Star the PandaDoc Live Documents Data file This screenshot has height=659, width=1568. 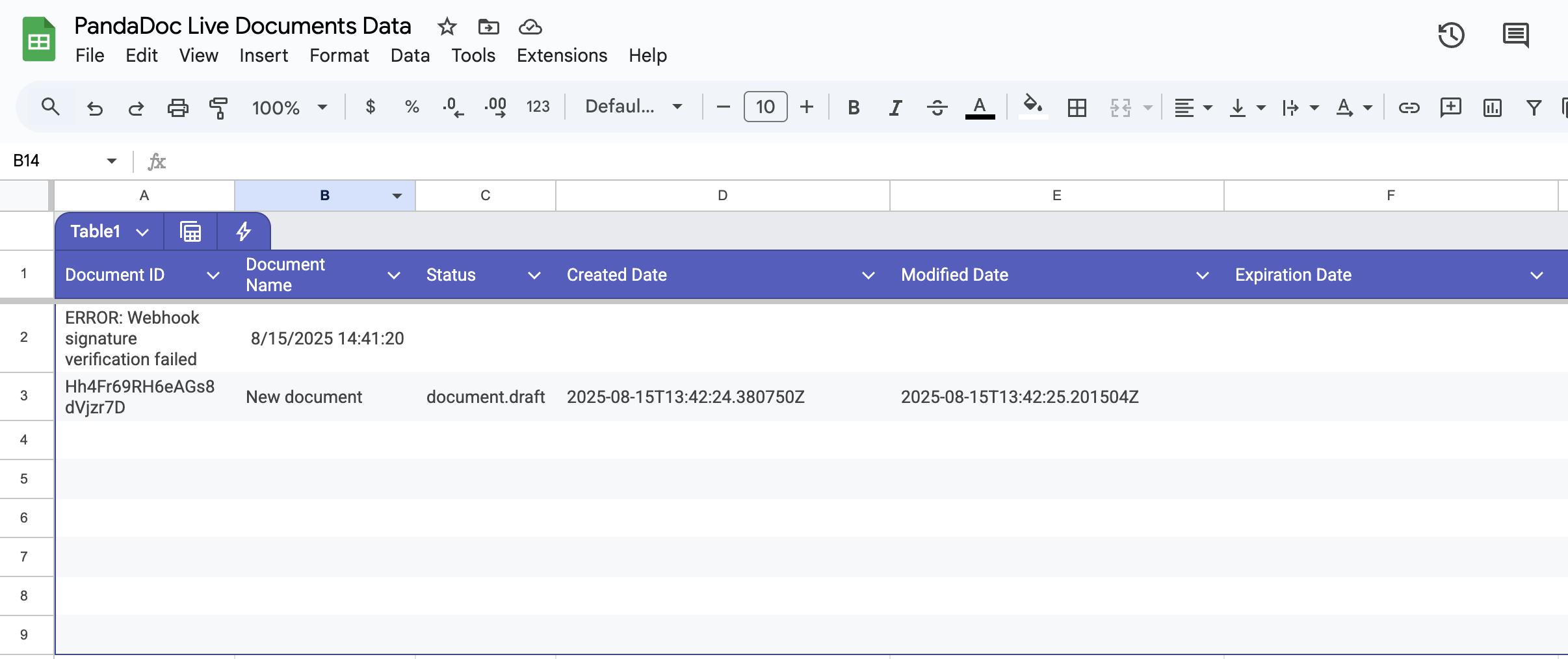tap(447, 27)
